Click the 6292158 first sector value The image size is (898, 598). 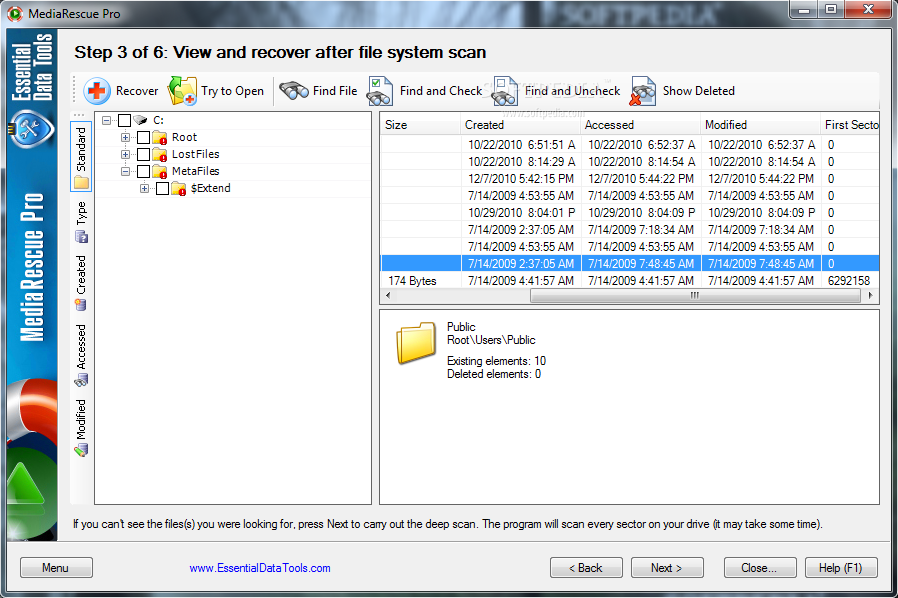pos(849,281)
